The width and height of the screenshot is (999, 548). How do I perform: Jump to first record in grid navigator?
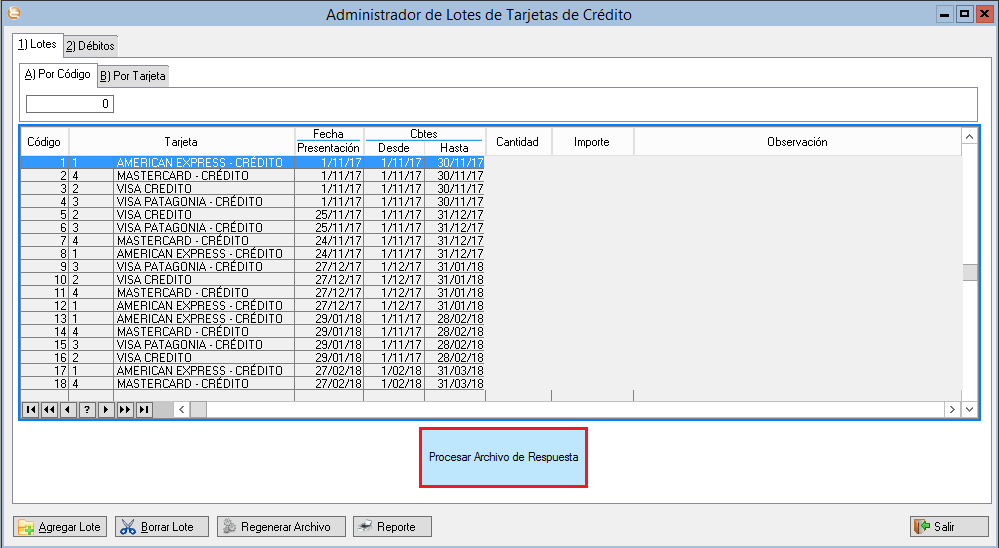(30, 410)
